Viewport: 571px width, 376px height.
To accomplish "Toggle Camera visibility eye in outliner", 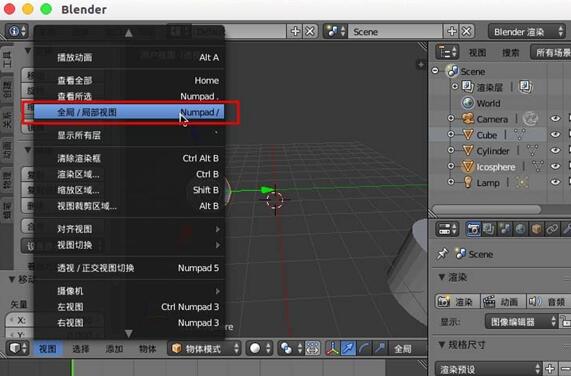I will point(555,119).
